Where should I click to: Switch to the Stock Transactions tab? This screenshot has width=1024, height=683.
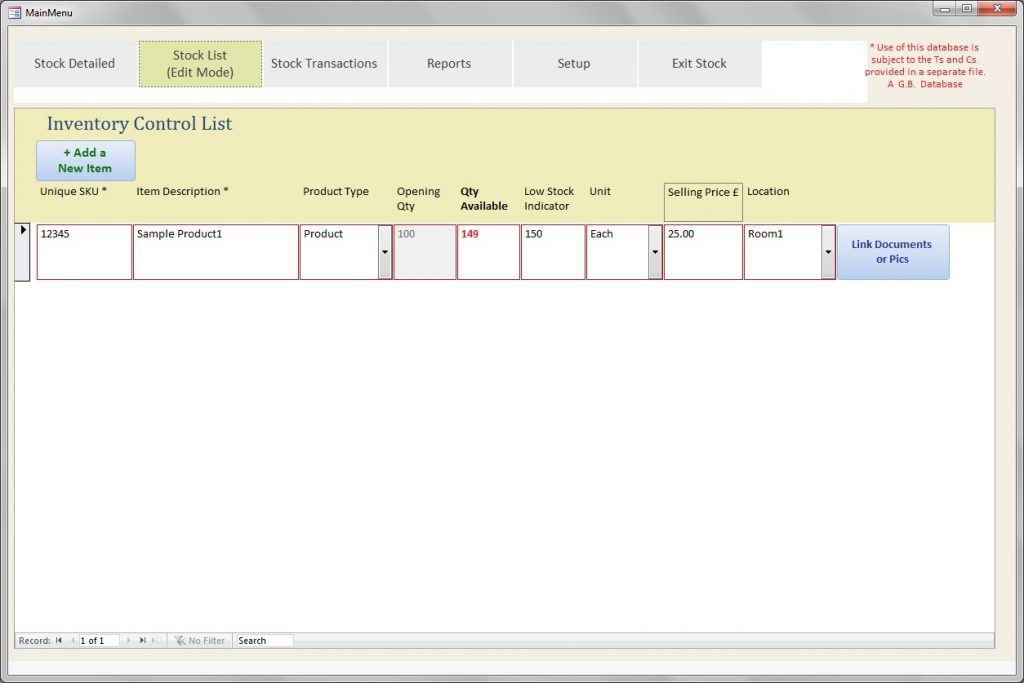tap(324, 62)
